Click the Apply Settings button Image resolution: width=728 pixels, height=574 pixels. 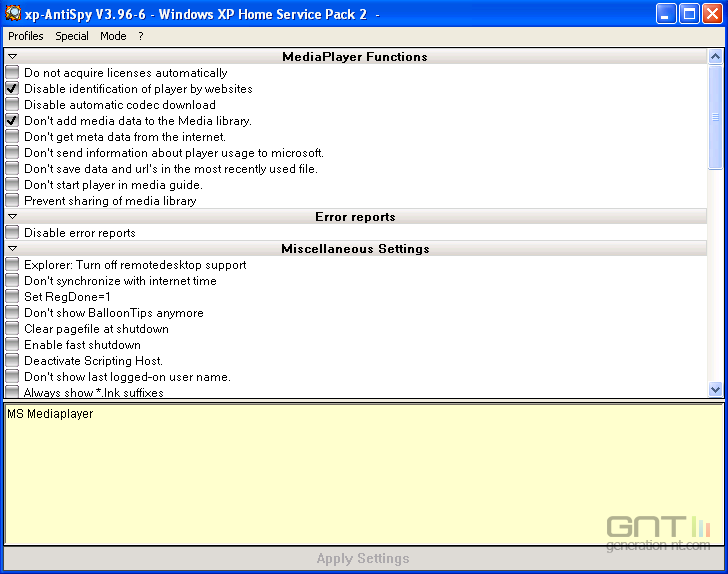click(x=363, y=558)
